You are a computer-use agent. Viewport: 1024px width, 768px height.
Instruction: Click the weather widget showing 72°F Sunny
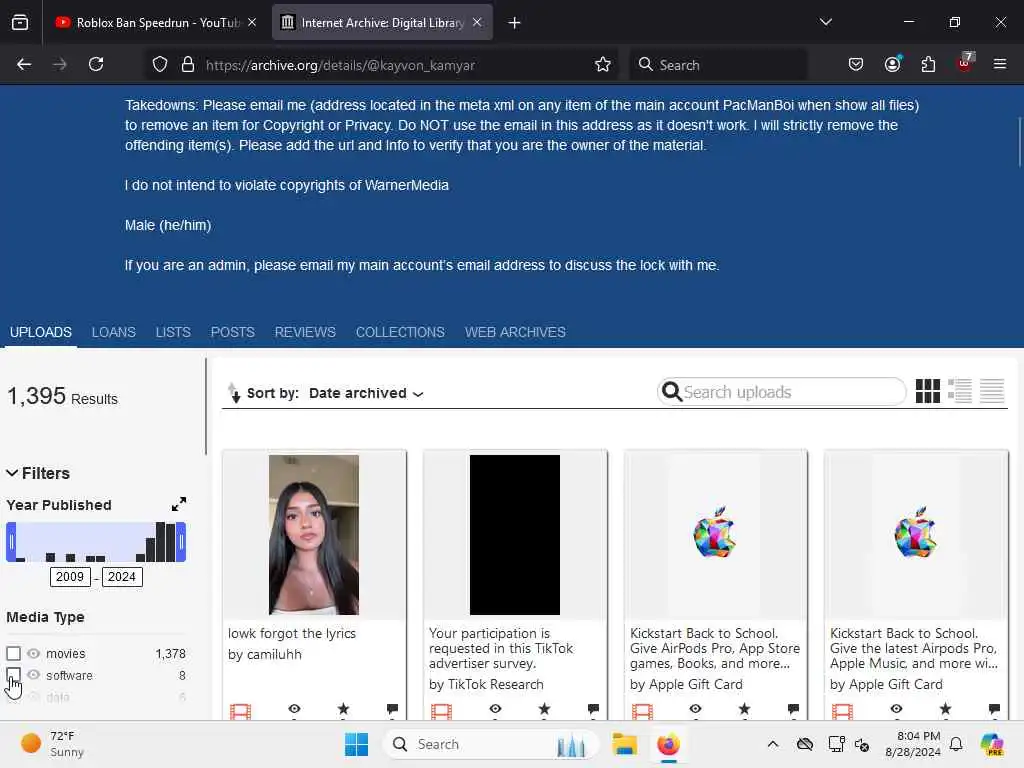(52, 744)
